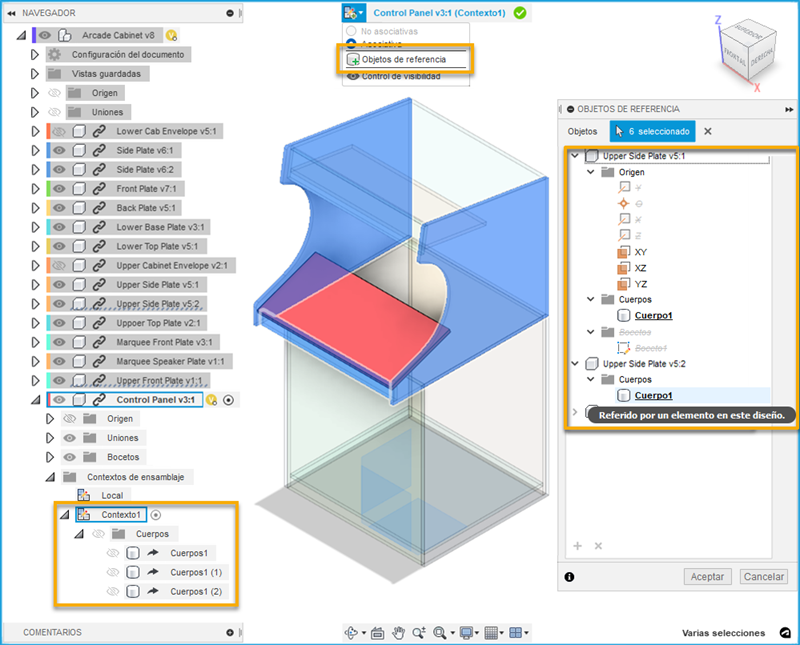The height and width of the screenshot is (645, 800).
Task: Click the version badge next to Arcade Cabinet v8
Action: coord(172,35)
